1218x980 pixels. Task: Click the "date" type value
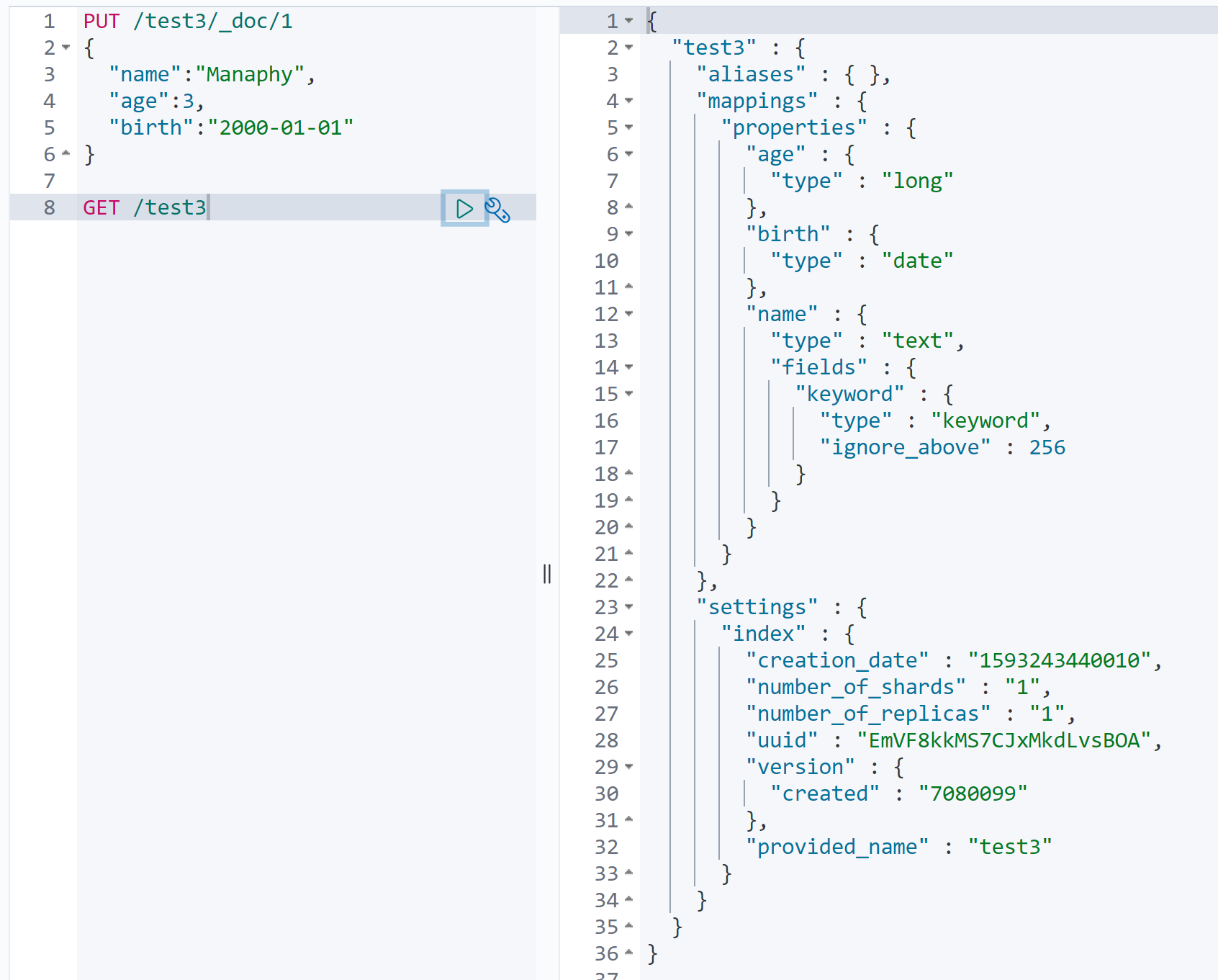[917, 261]
